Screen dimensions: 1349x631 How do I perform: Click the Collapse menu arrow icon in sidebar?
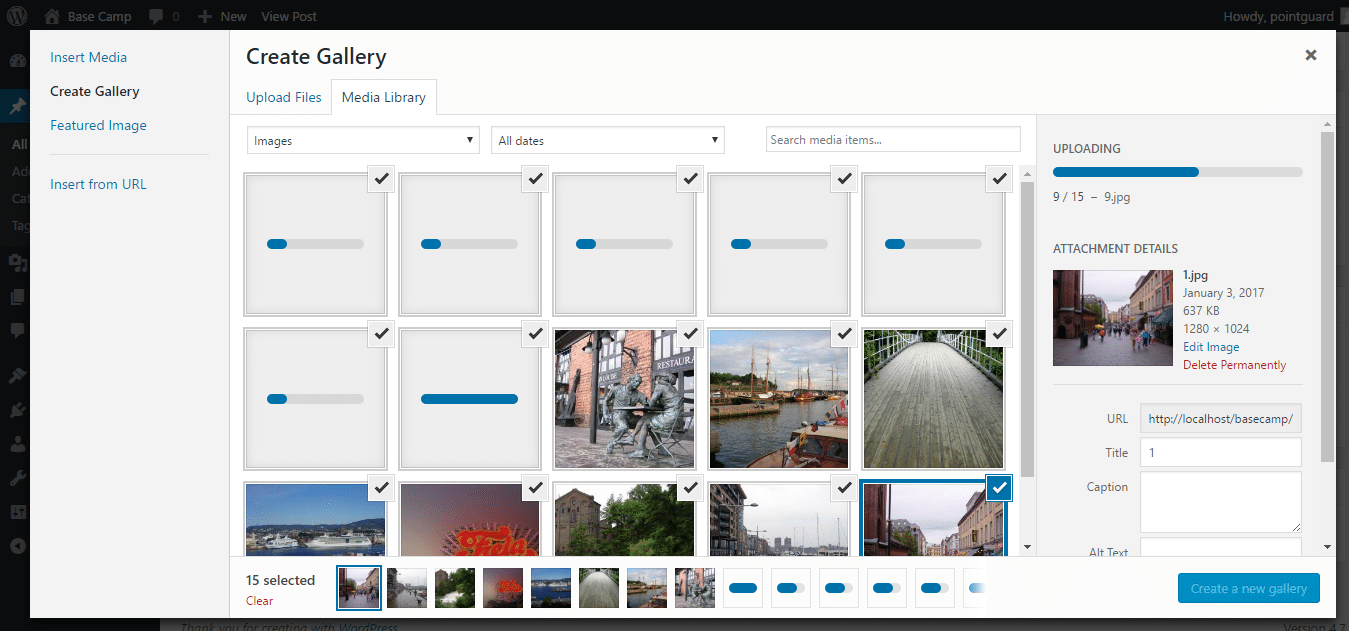[17, 546]
